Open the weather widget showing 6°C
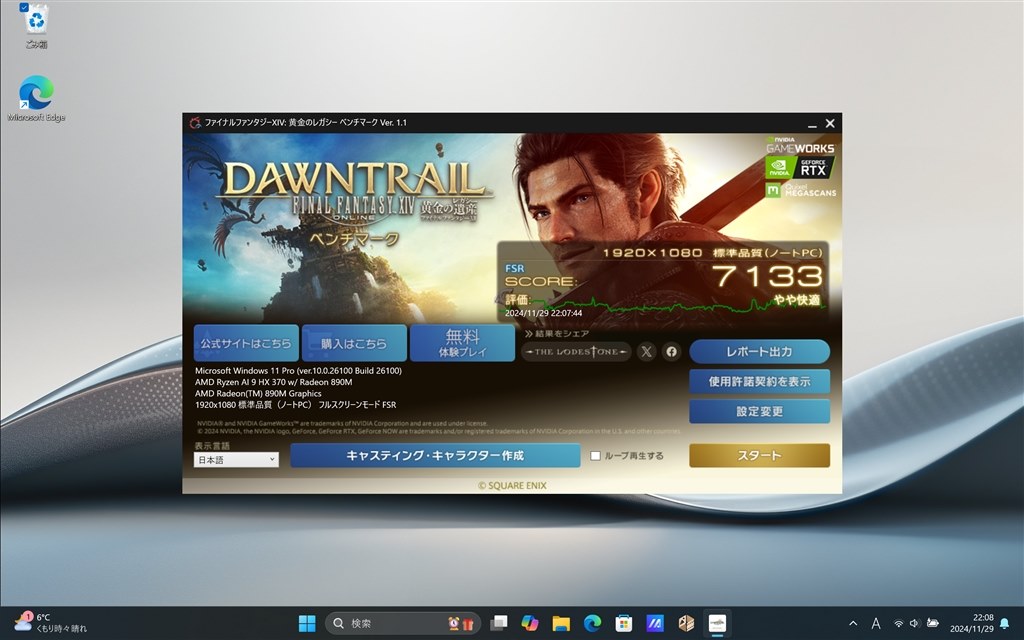 pyautogui.click(x=51, y=623)
